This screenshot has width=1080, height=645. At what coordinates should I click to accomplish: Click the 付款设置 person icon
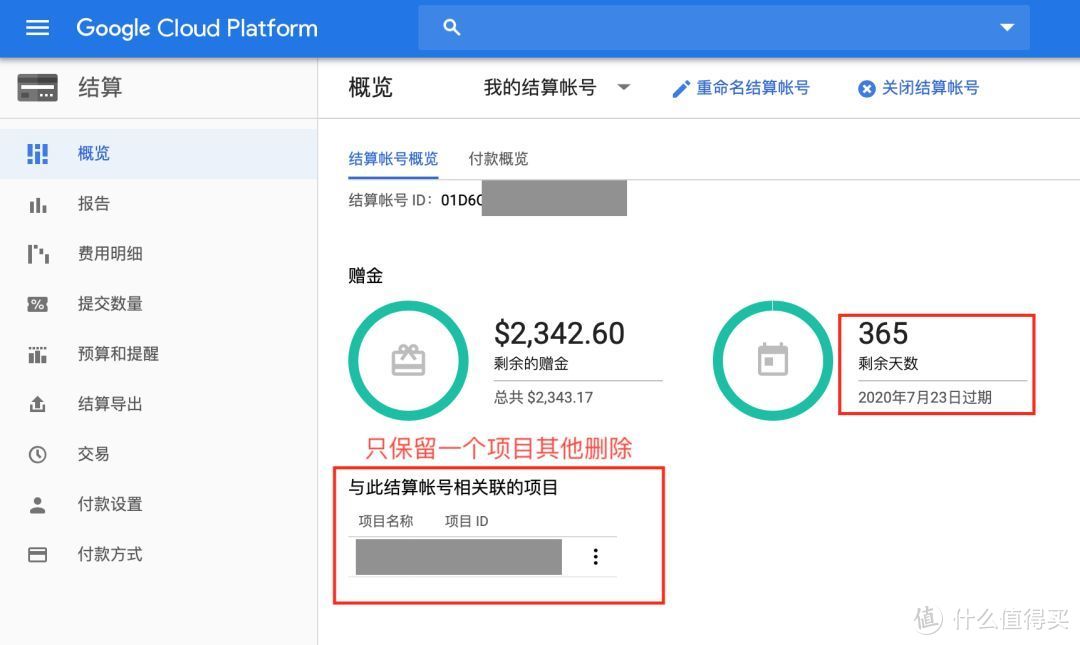click(x=37, y=504)
